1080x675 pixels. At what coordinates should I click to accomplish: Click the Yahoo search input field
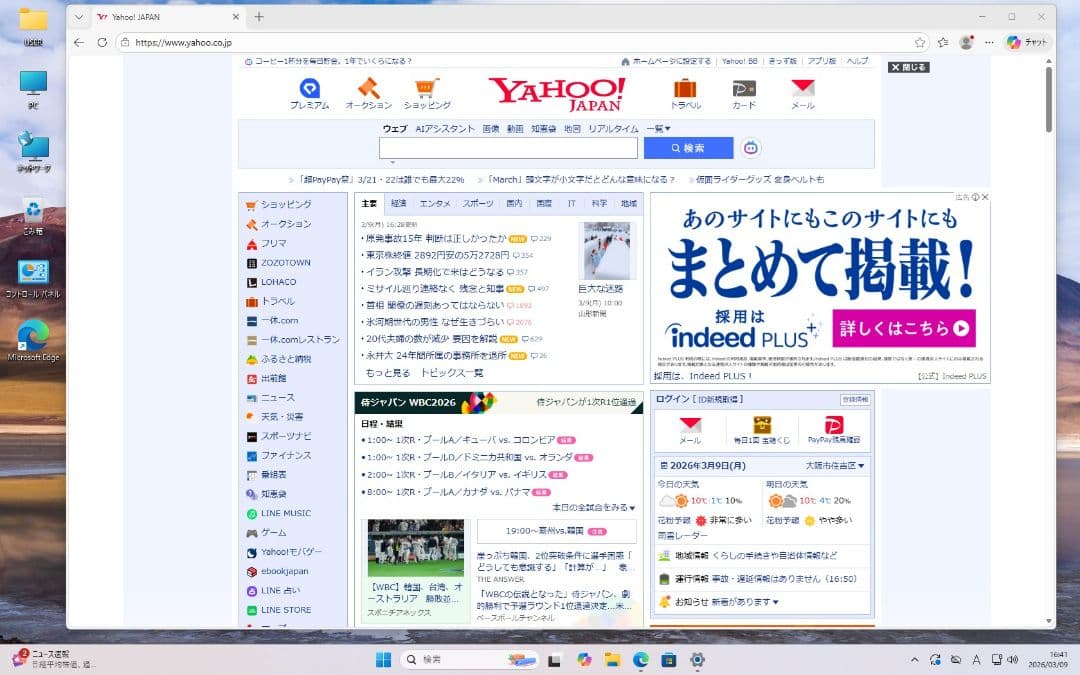pyautogui.click(x=508, y=148)
